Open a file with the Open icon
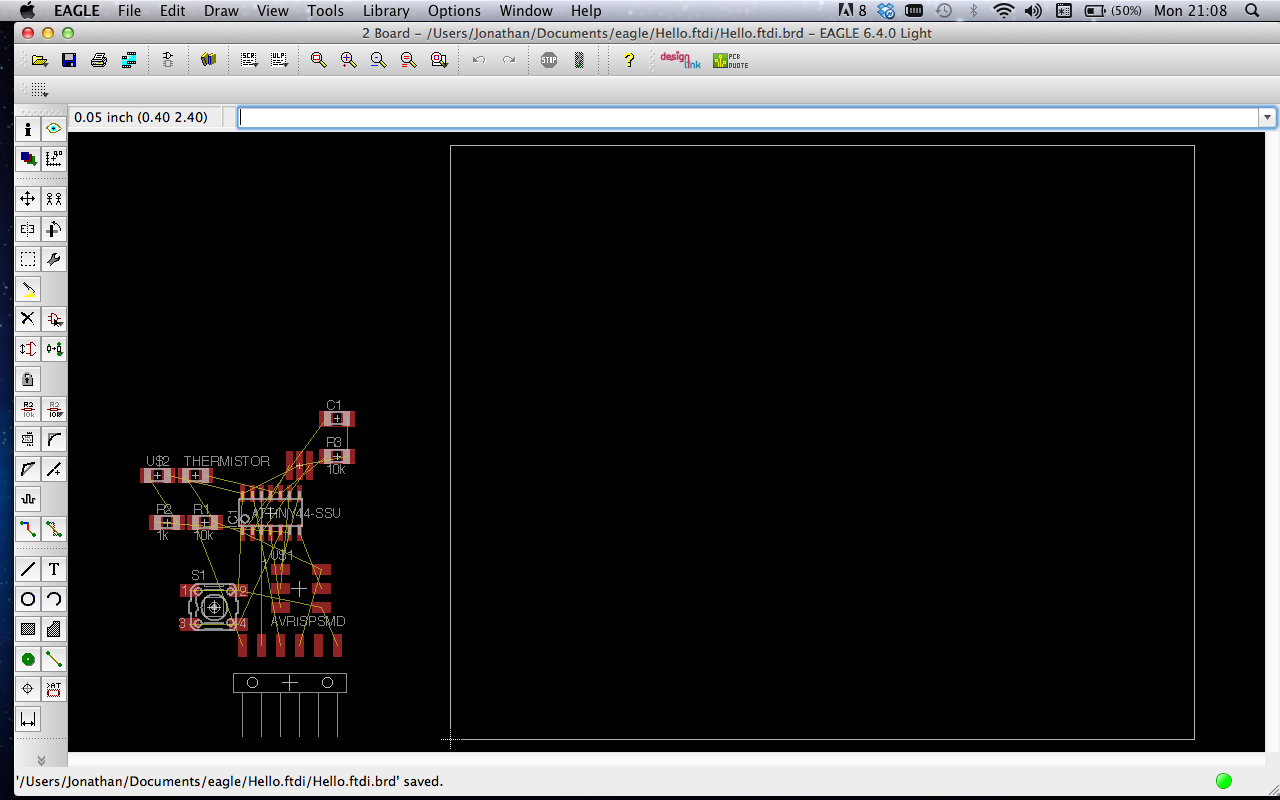Viewport: 1280px width, 800px height. tap(39, 60)
